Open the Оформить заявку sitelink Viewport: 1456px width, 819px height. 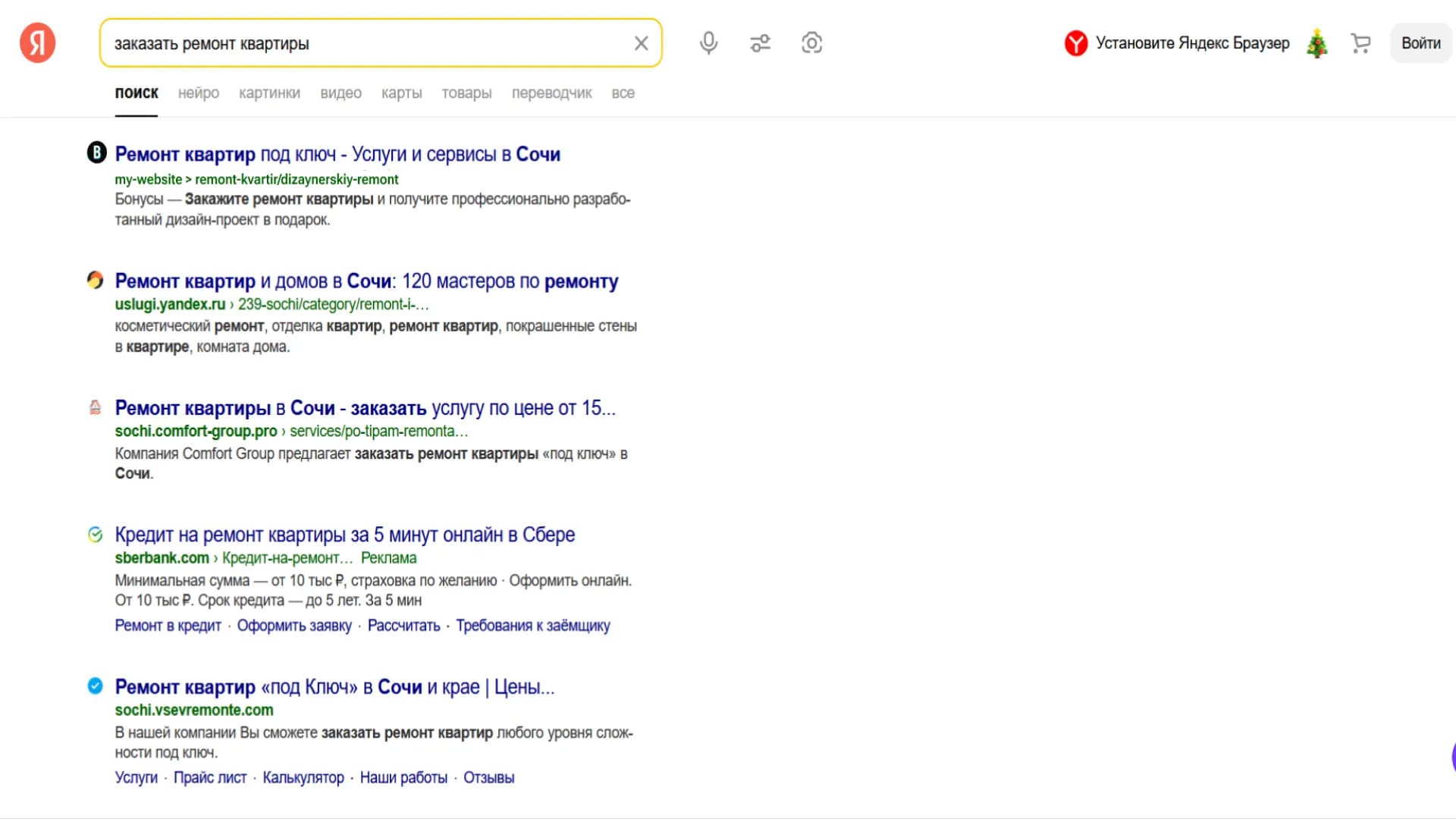point(294,626)
